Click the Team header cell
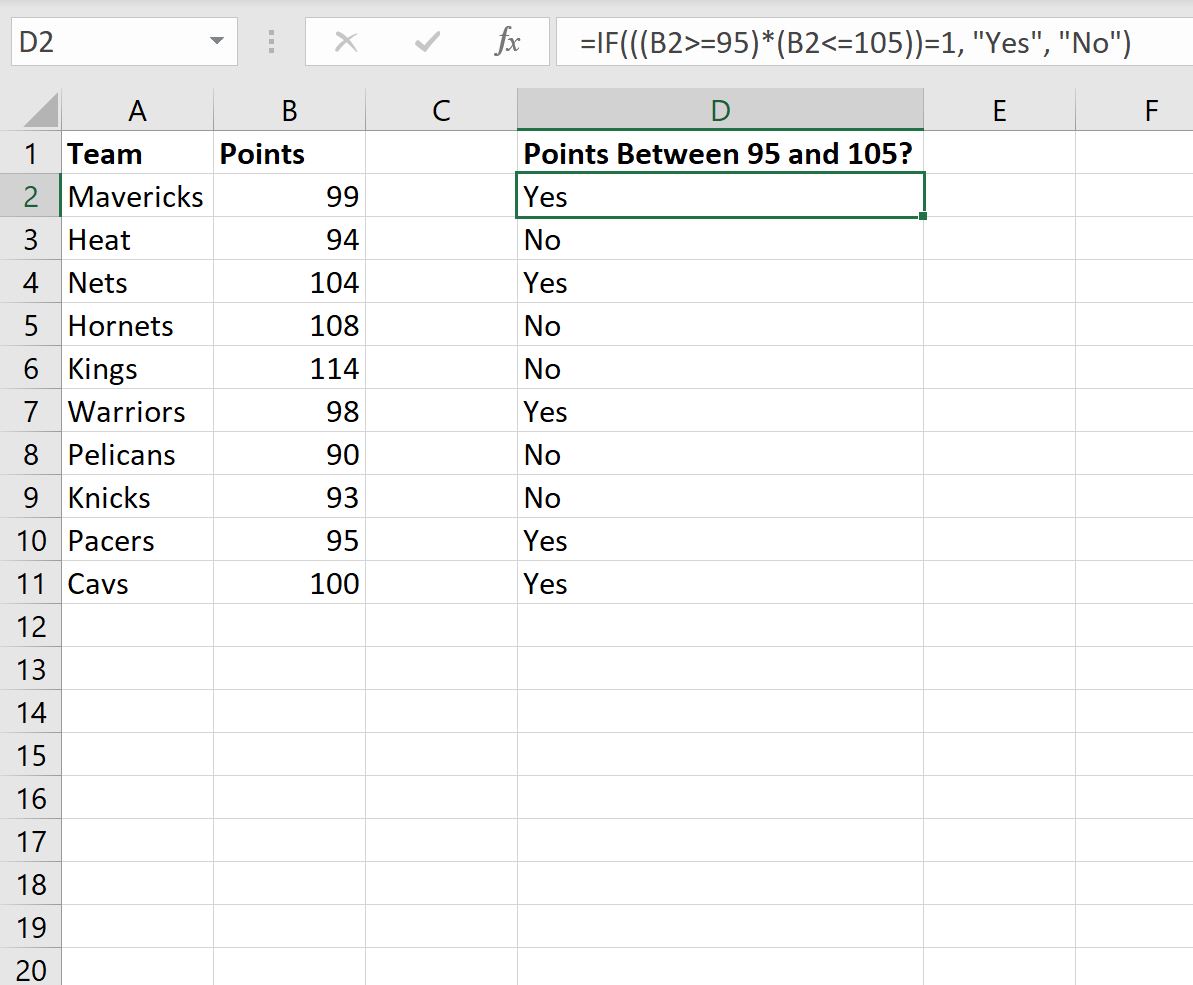Viewport: 1193px width, 985px height. (x=137, y=154)
